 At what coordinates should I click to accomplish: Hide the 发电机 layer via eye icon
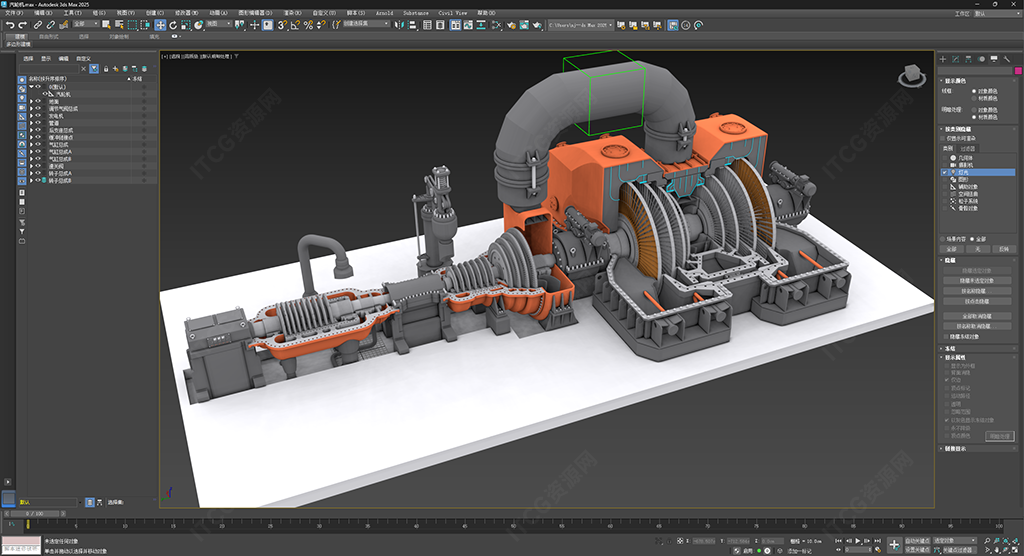pos(37,115)
